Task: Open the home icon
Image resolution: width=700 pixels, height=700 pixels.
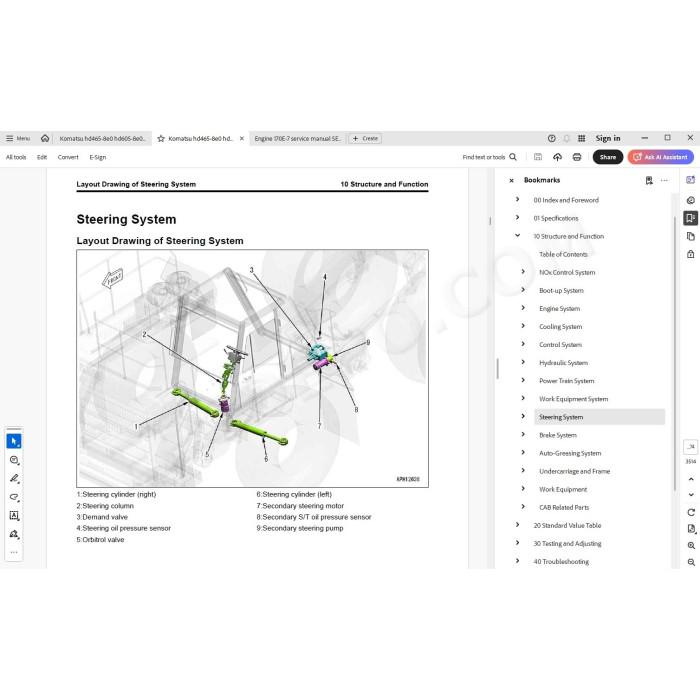Action: (45, 138)
